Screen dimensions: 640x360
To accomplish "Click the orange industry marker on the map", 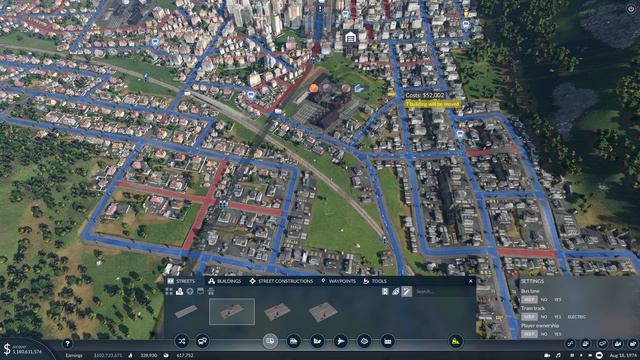I will 313,88.
